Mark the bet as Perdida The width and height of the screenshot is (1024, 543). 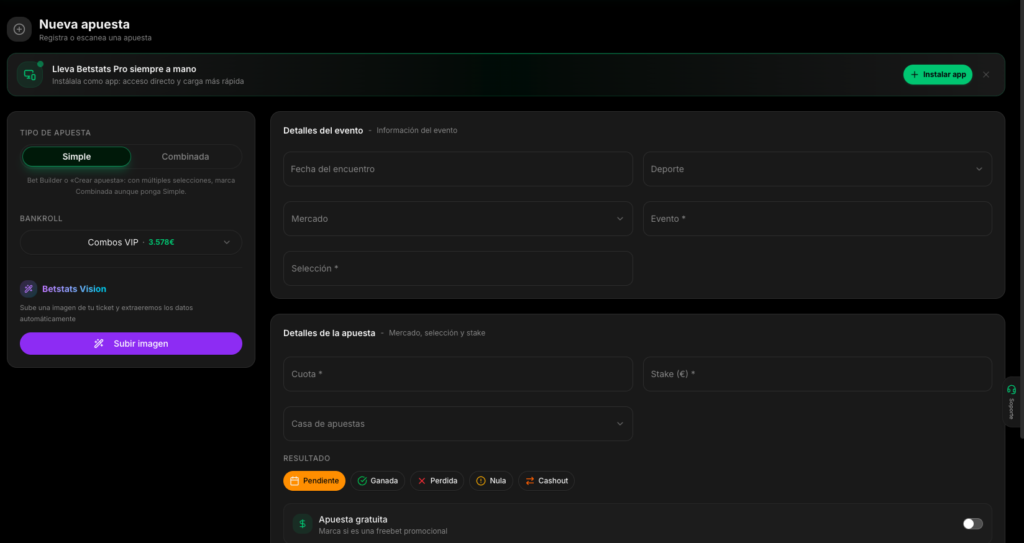click(437, 481)
